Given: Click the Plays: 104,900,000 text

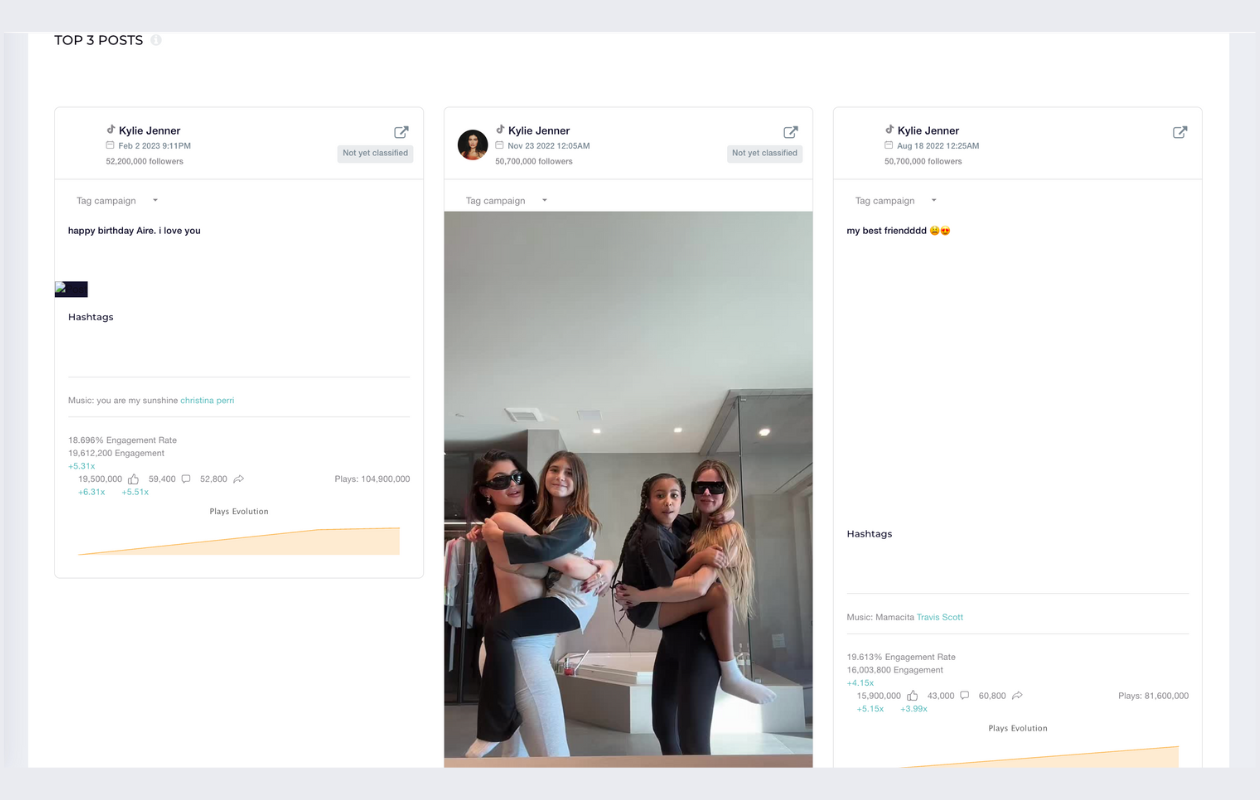Looking at the screenshot, I should (x=372, y=479).
